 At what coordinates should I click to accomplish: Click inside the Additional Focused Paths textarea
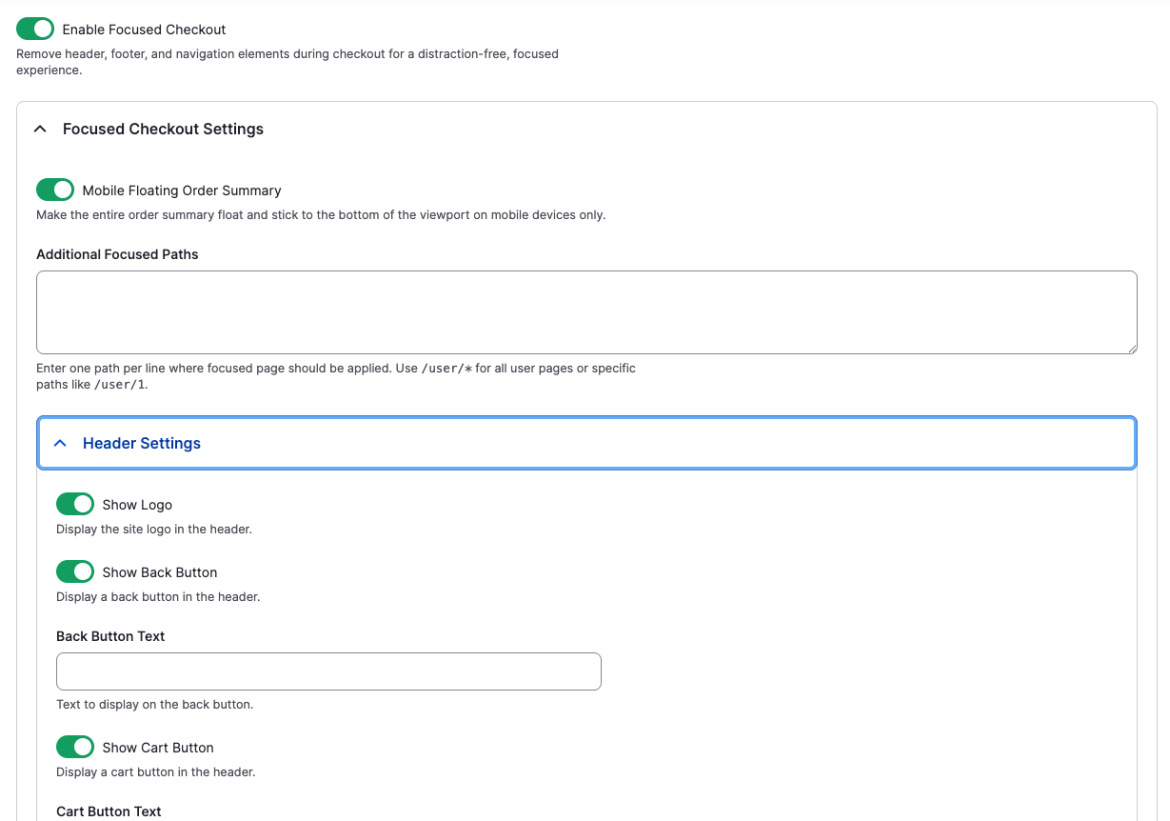click(x=585, y=309)
